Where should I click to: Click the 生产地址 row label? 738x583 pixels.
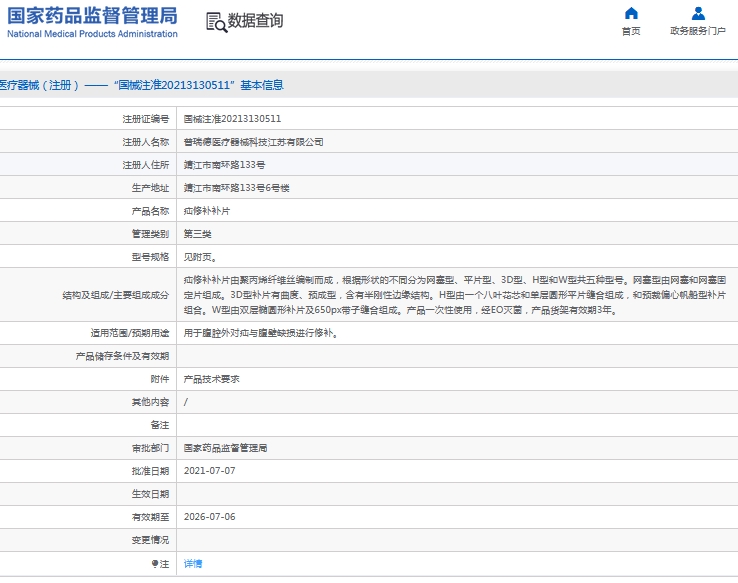[150, 188]
